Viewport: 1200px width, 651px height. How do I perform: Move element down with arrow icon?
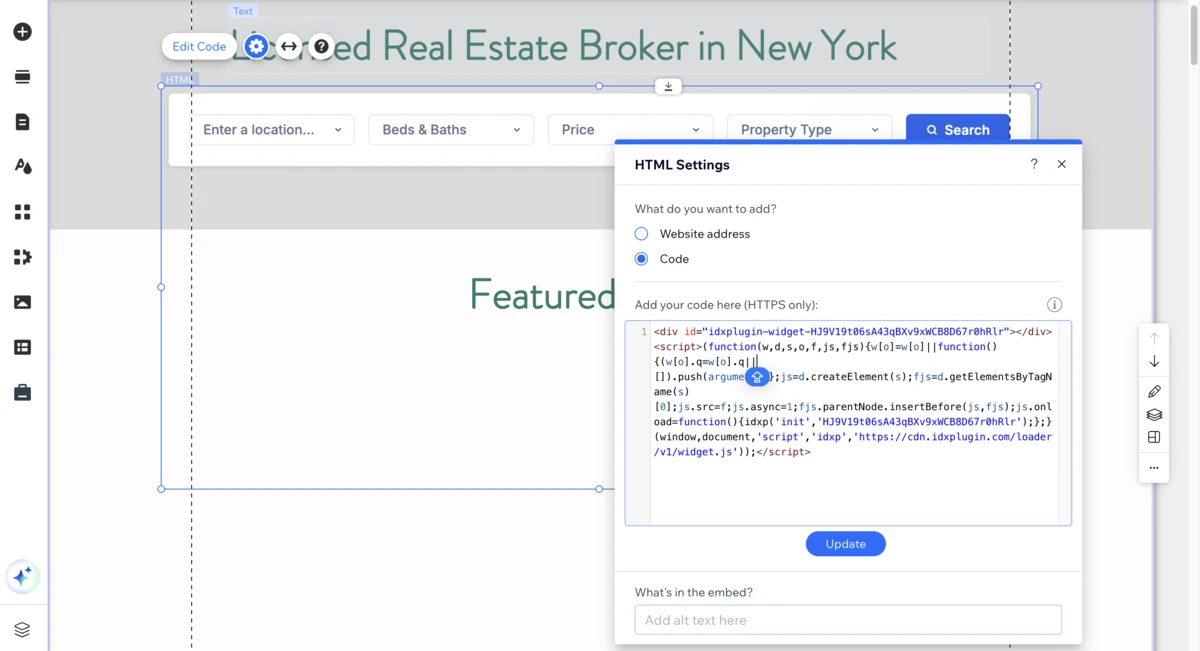1154,362
